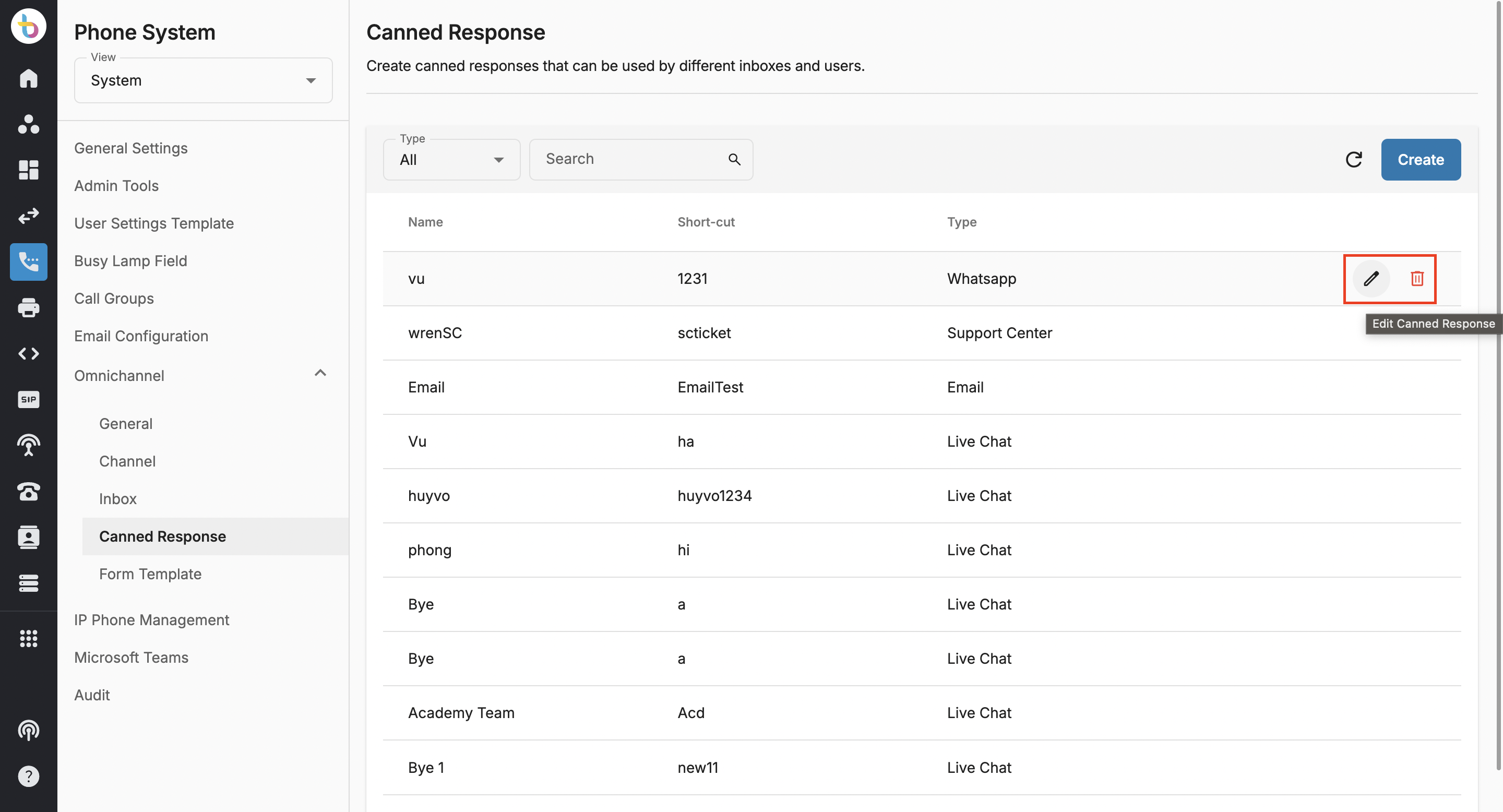Open the contacts badge icon in sidebar

(28, 536)
